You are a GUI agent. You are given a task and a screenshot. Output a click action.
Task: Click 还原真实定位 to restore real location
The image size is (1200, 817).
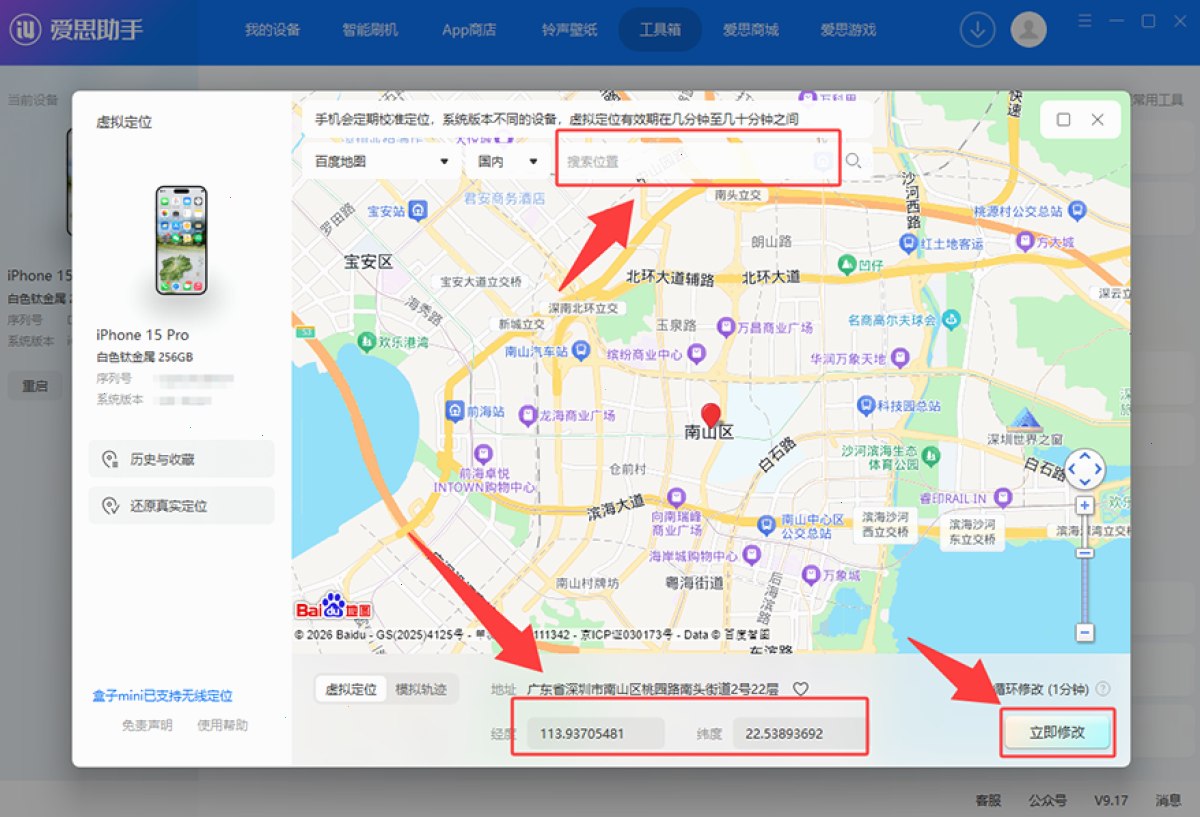click(181, 506)
